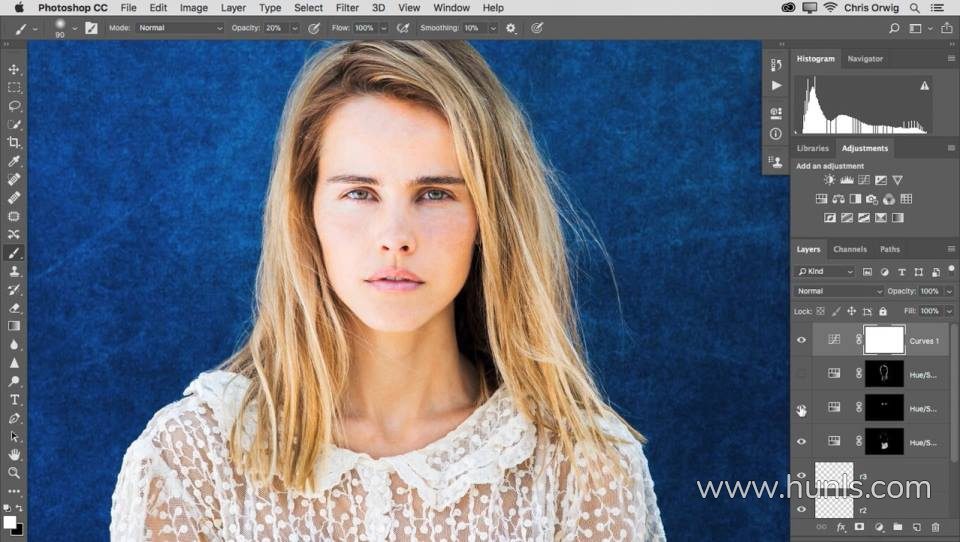The width and height of the screenshot is (960, 542).
Task: Open smoothing options gear
Action: click(511, 28)
